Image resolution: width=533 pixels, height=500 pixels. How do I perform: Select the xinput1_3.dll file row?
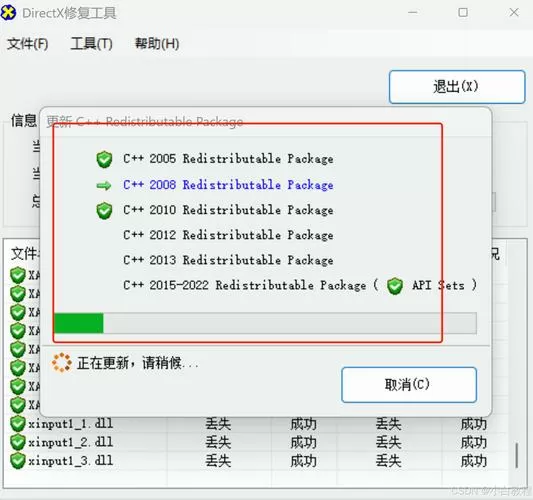258,461
